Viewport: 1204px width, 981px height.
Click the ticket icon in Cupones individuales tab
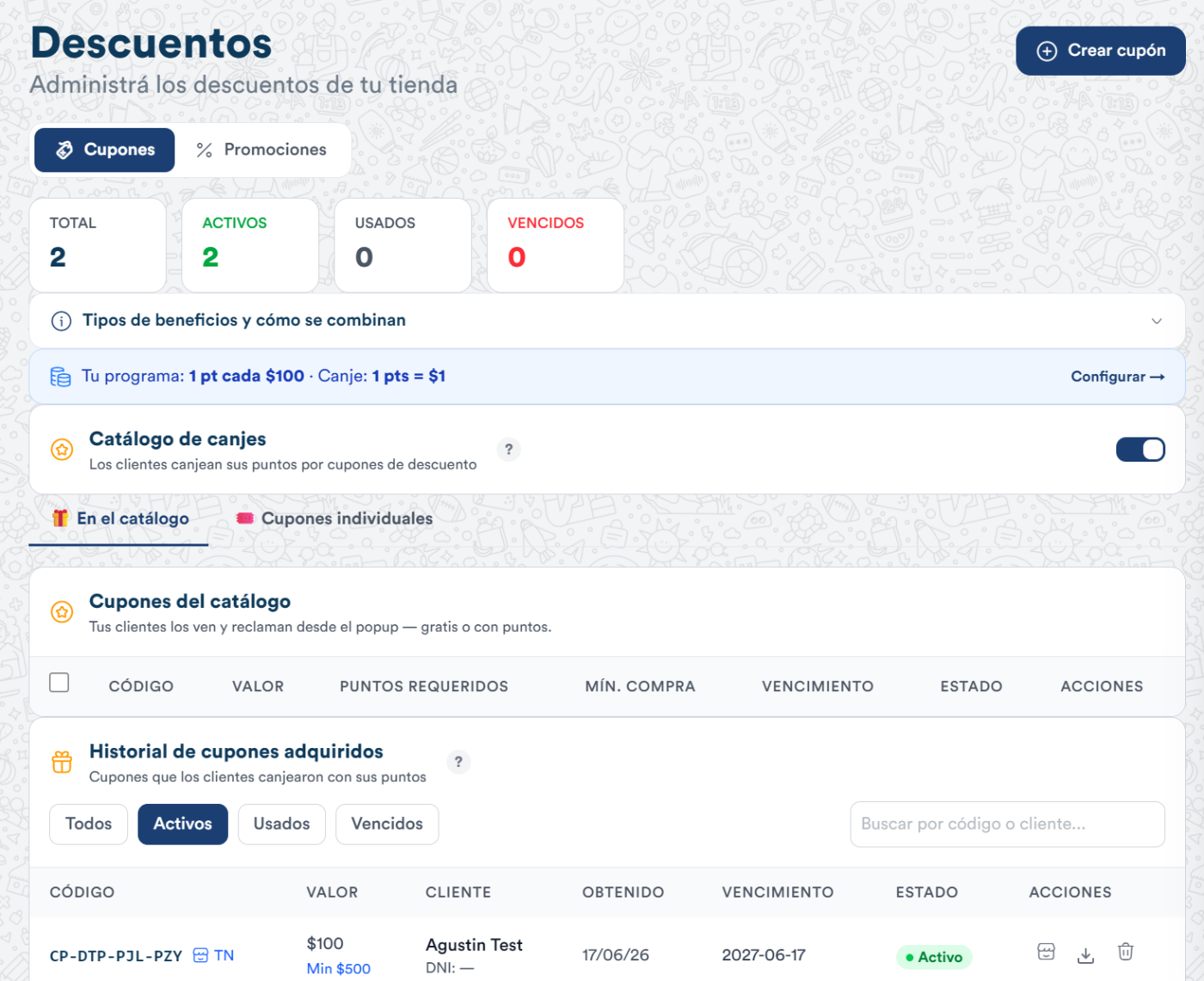(x=245, y=518)
